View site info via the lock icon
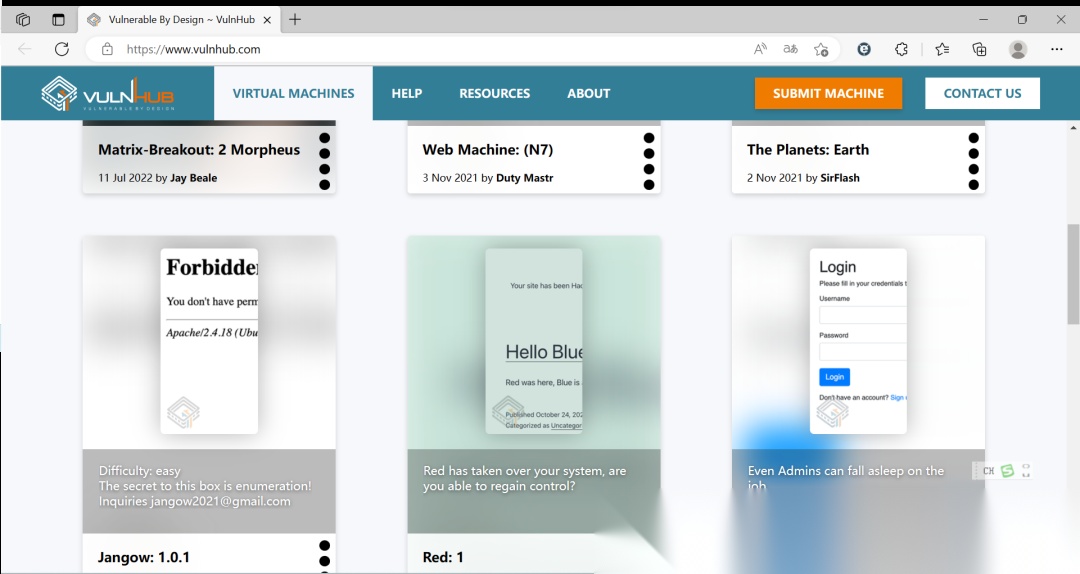The width and height of the screenshot is (1080, 574). [107, 49]
